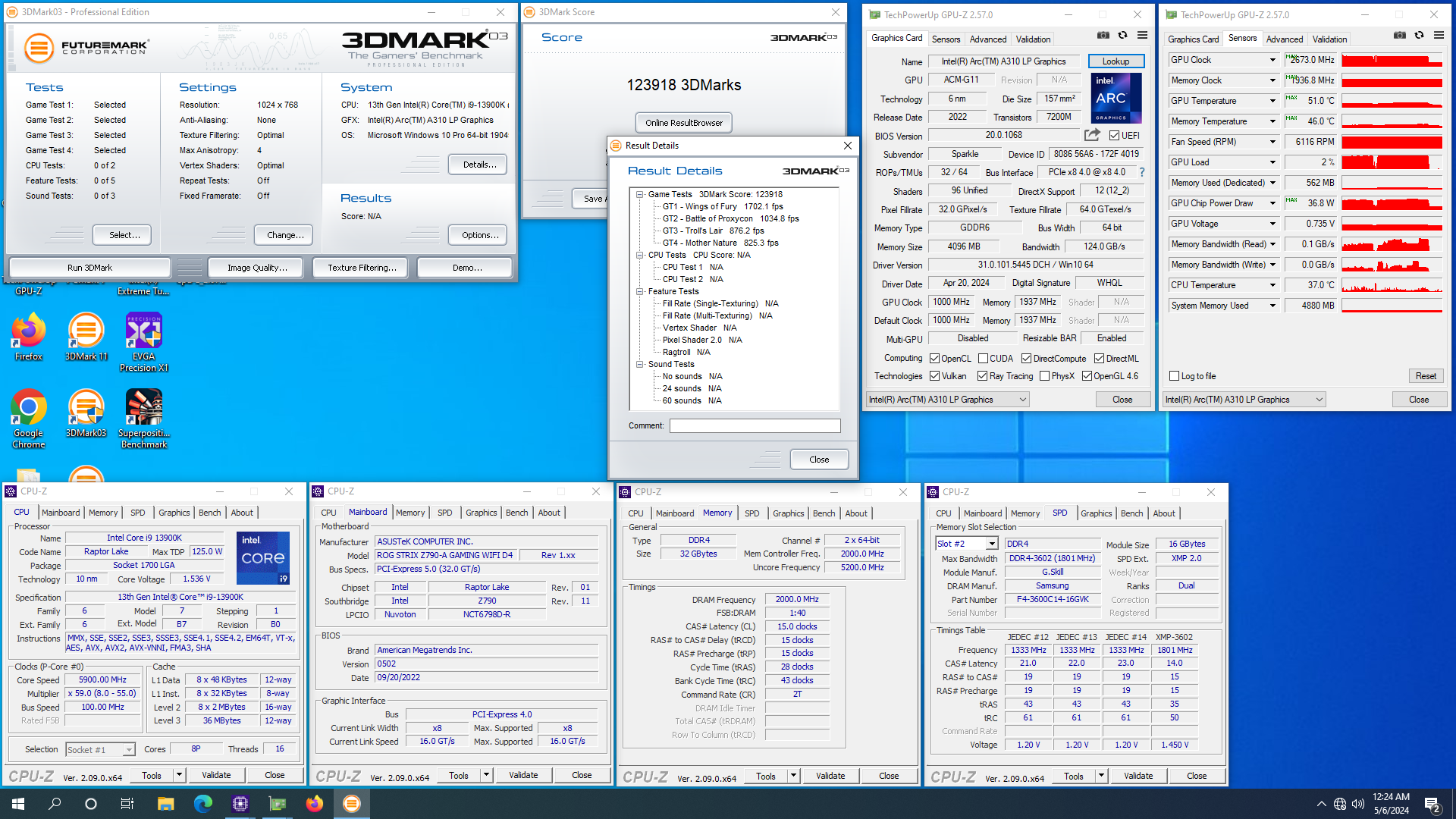Toggle the Vulkan checkbox
Image resolution: width=1456 pixels, height=819 pixels.
click(935, 376)
